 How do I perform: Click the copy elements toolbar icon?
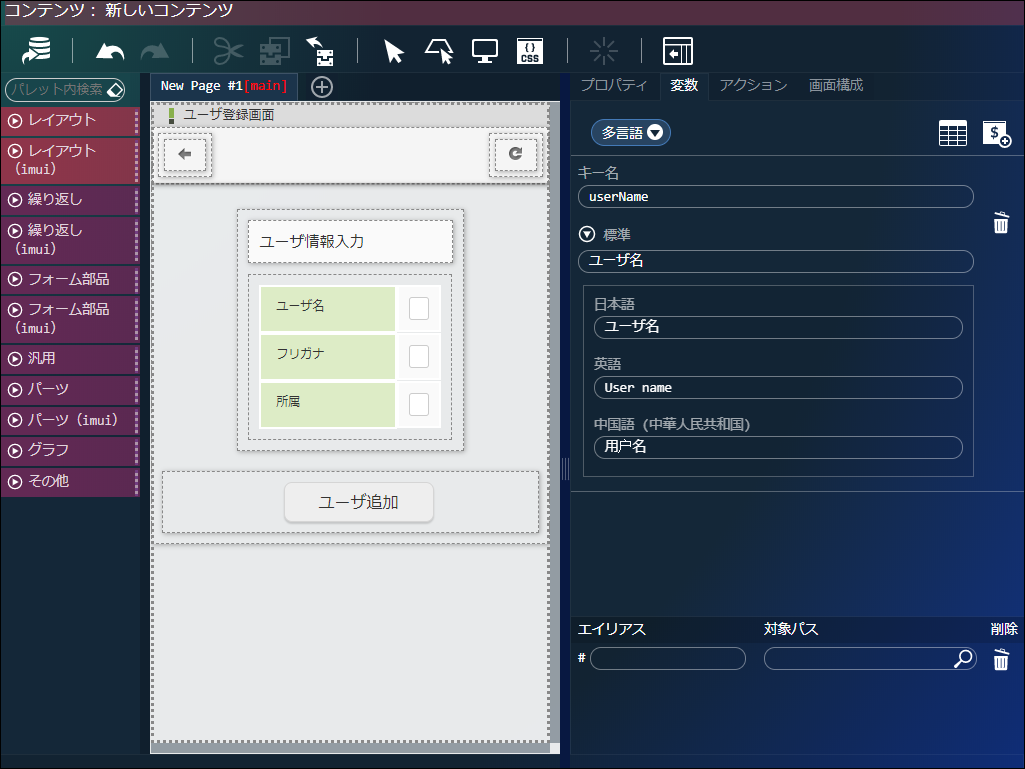(x=275, y=51)
